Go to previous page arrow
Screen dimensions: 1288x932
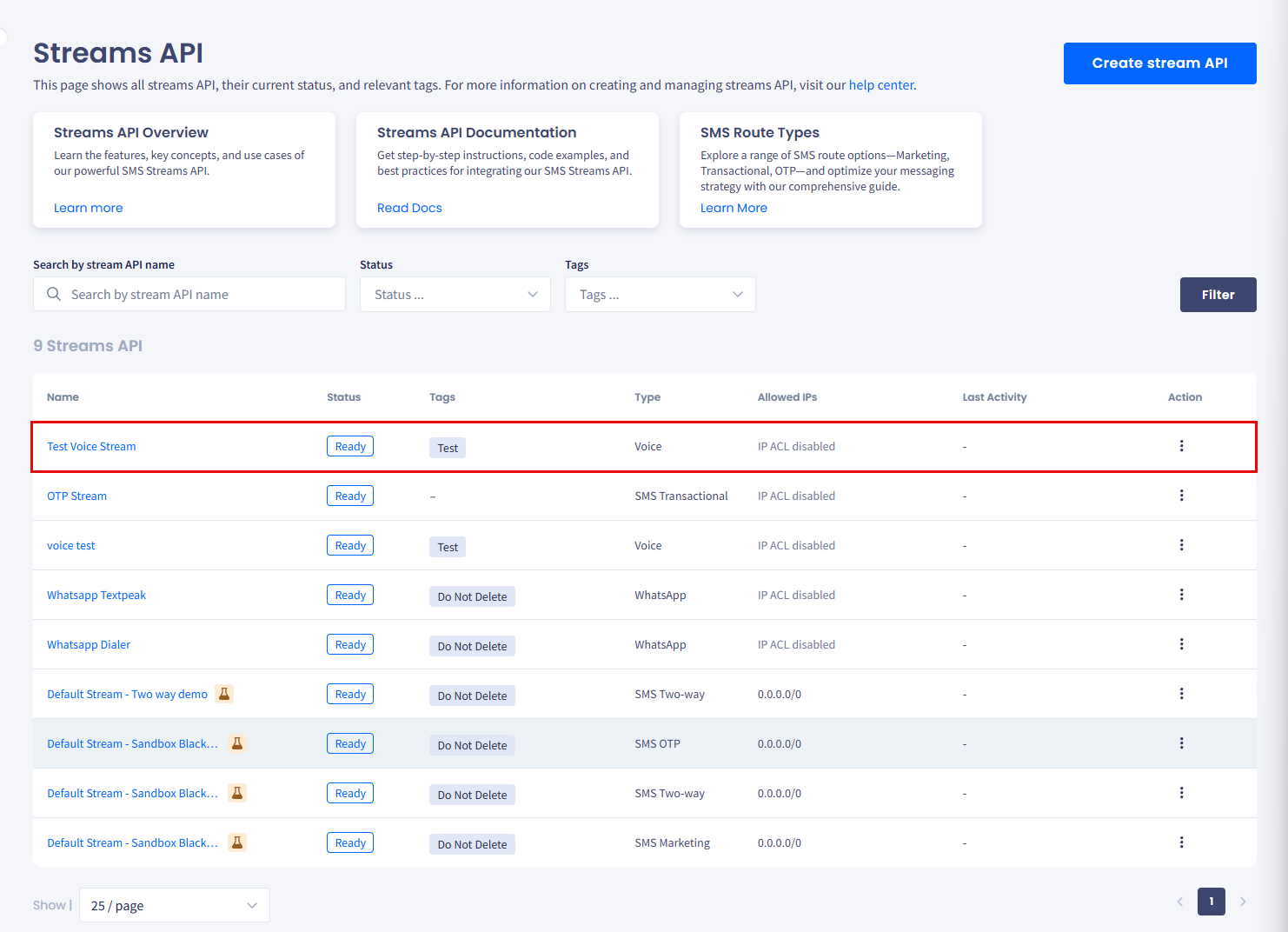[x=1180, y=902]
